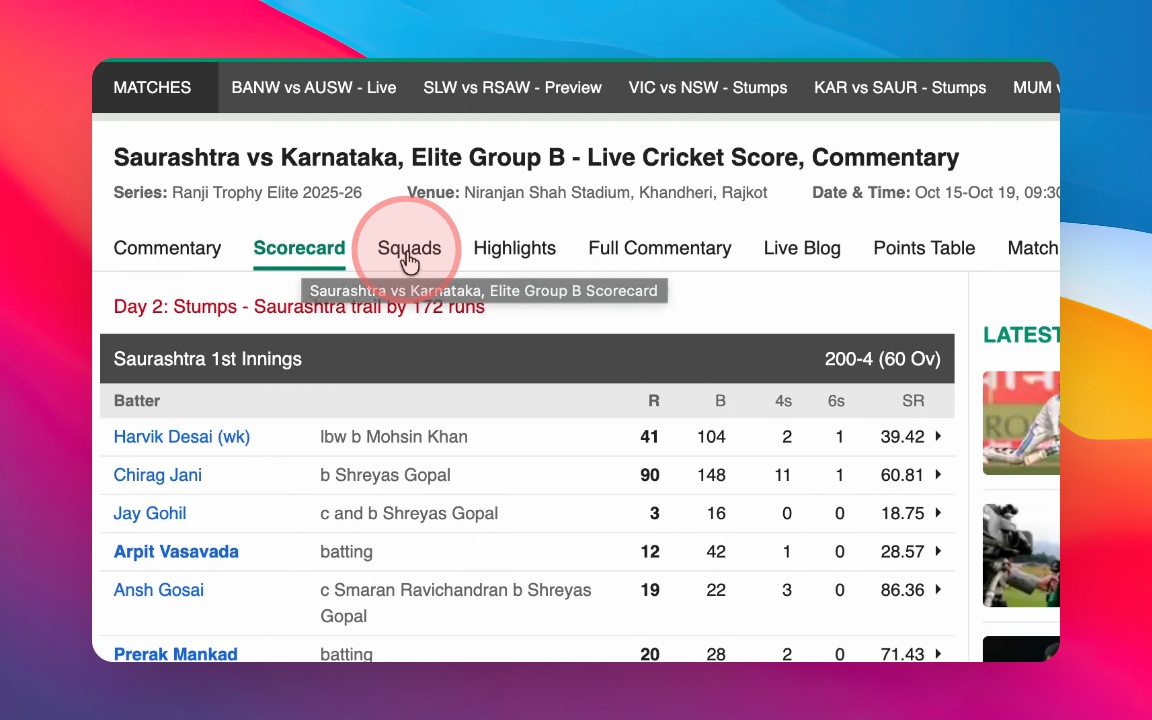The image size is (1152, 720).
Task: Open the camera operator news thumbnail
Action: (x=1021, y=555)
